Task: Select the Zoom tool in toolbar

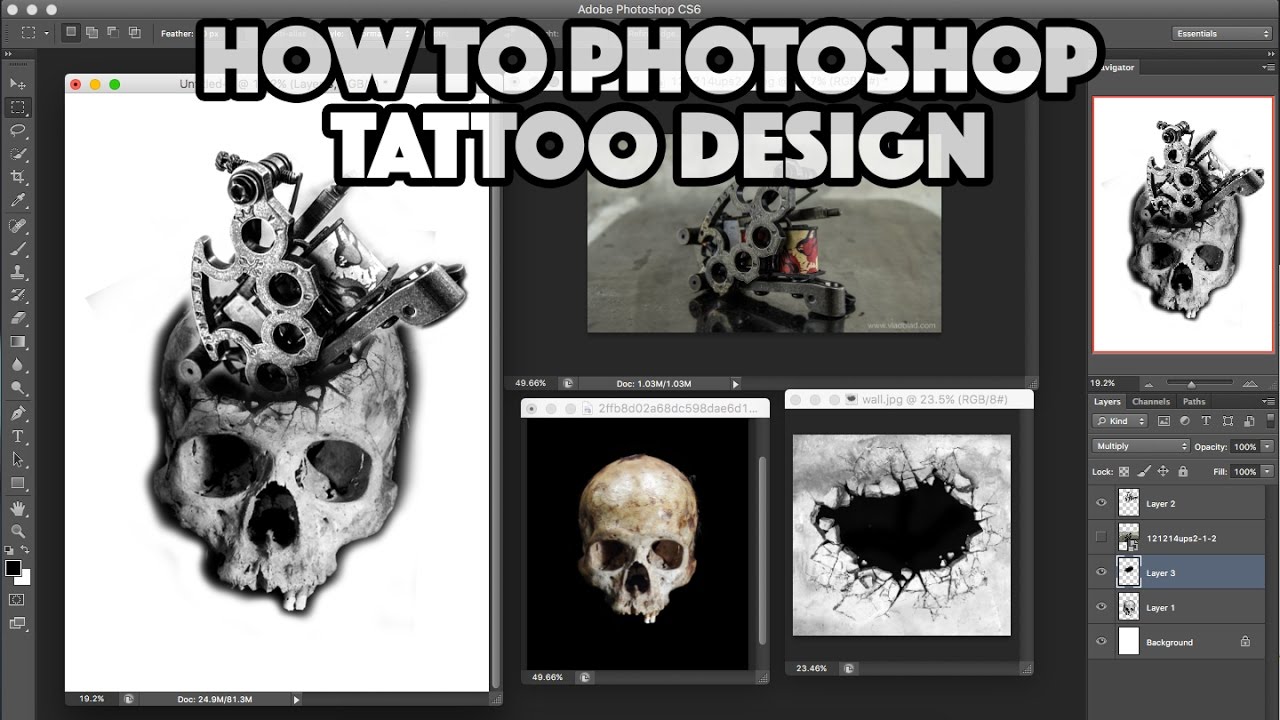Action: (17, 532)
